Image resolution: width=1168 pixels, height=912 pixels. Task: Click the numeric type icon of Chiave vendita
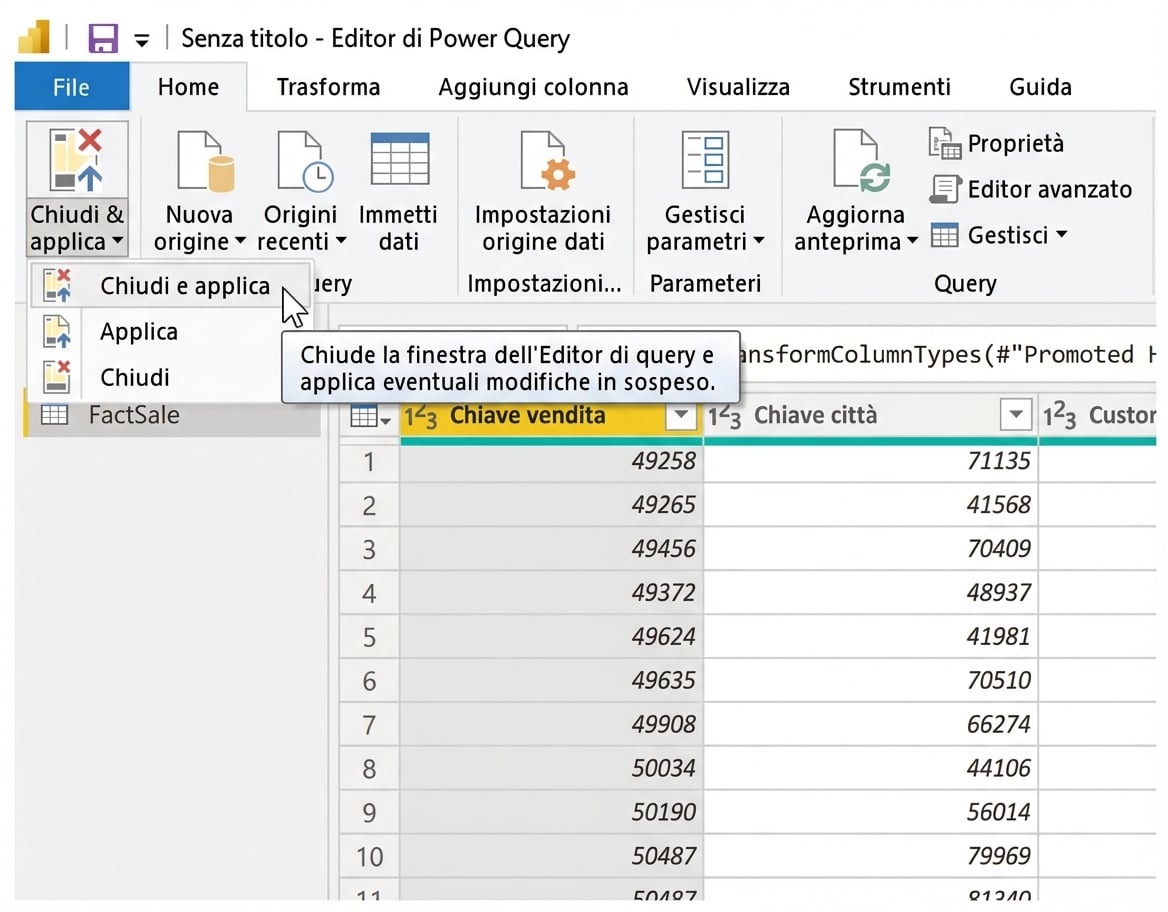tap(420, 416)
